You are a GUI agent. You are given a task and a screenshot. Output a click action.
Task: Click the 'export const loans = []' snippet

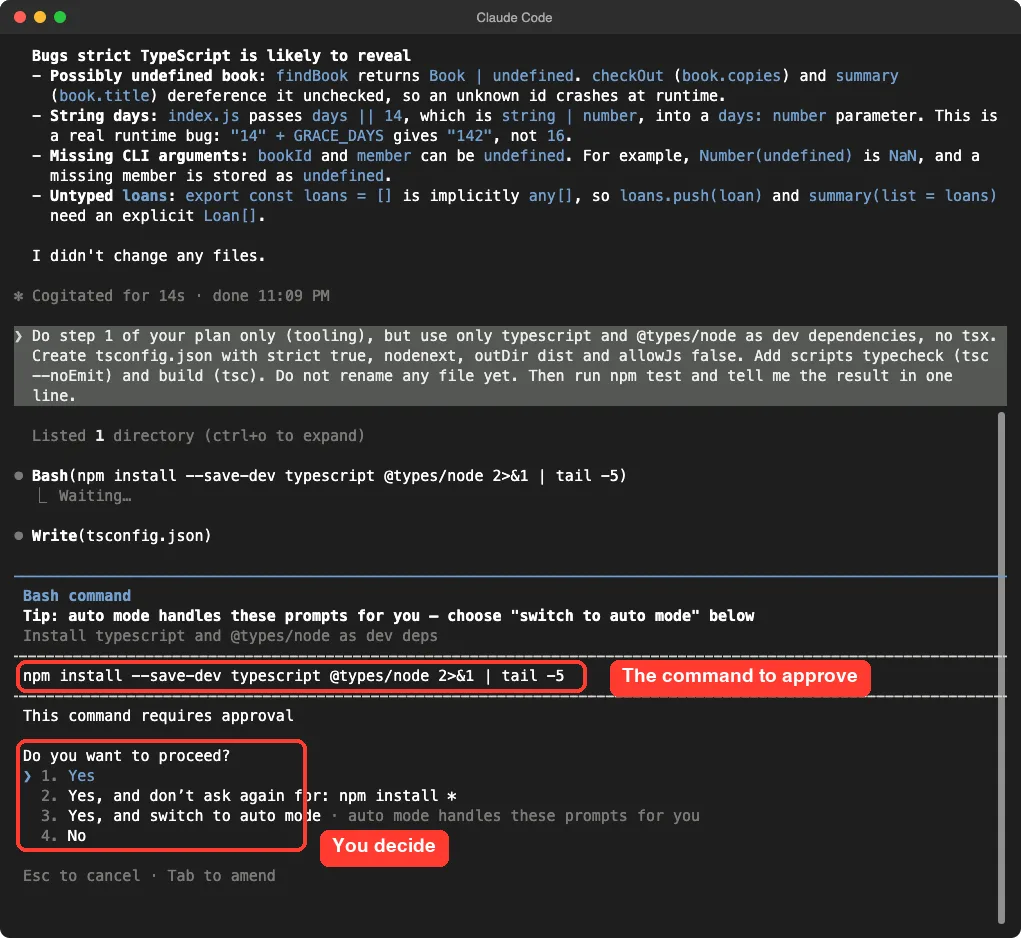point(288,196)
